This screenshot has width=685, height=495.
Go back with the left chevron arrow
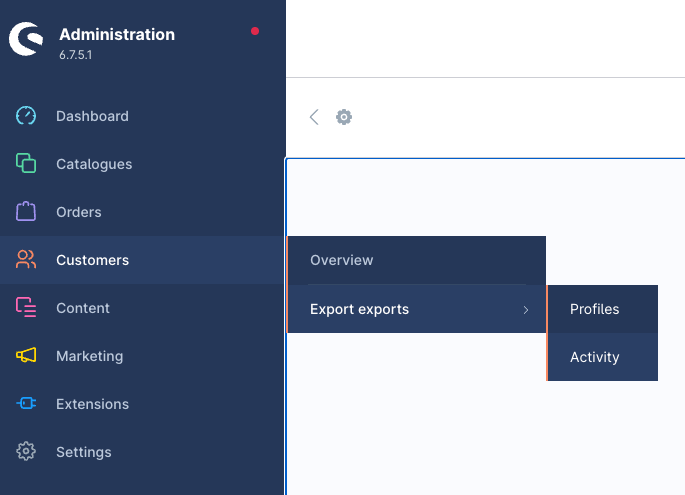click(x=314, y=117)
